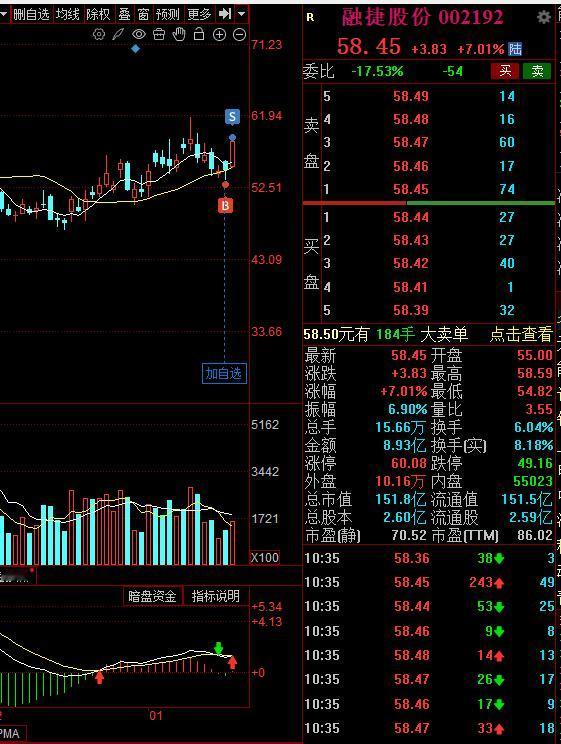Select the hand pan tool
Viewport: 561px width, 744px height.
(179, 34)
